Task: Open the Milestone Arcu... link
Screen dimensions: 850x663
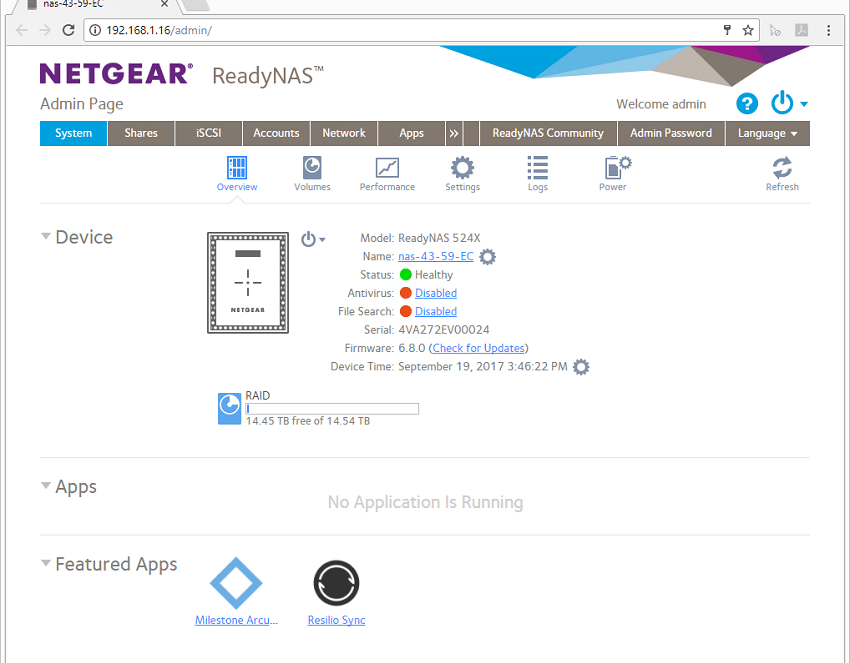Action: [x=236, y=620]
